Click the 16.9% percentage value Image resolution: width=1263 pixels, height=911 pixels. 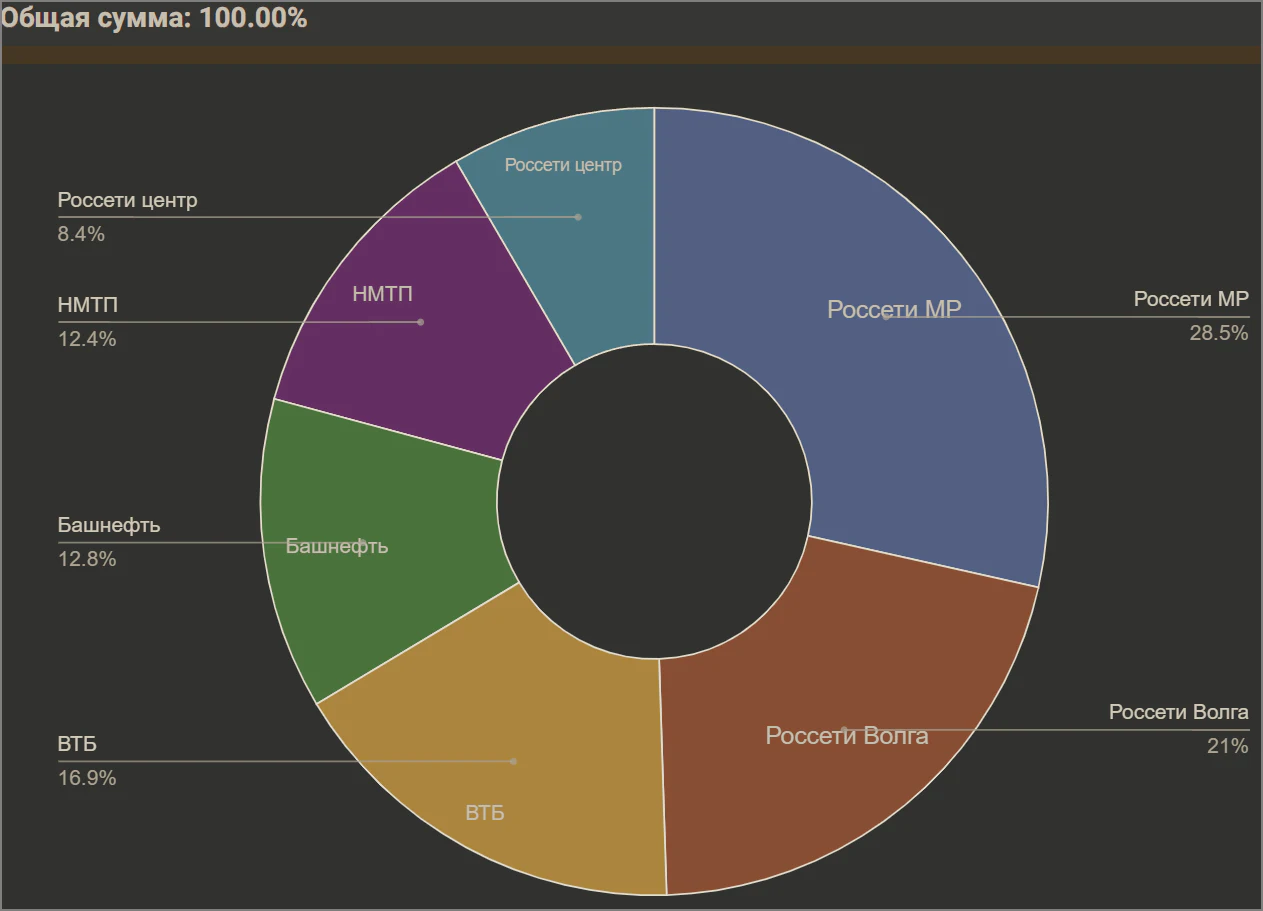click(x=87, y=778)
